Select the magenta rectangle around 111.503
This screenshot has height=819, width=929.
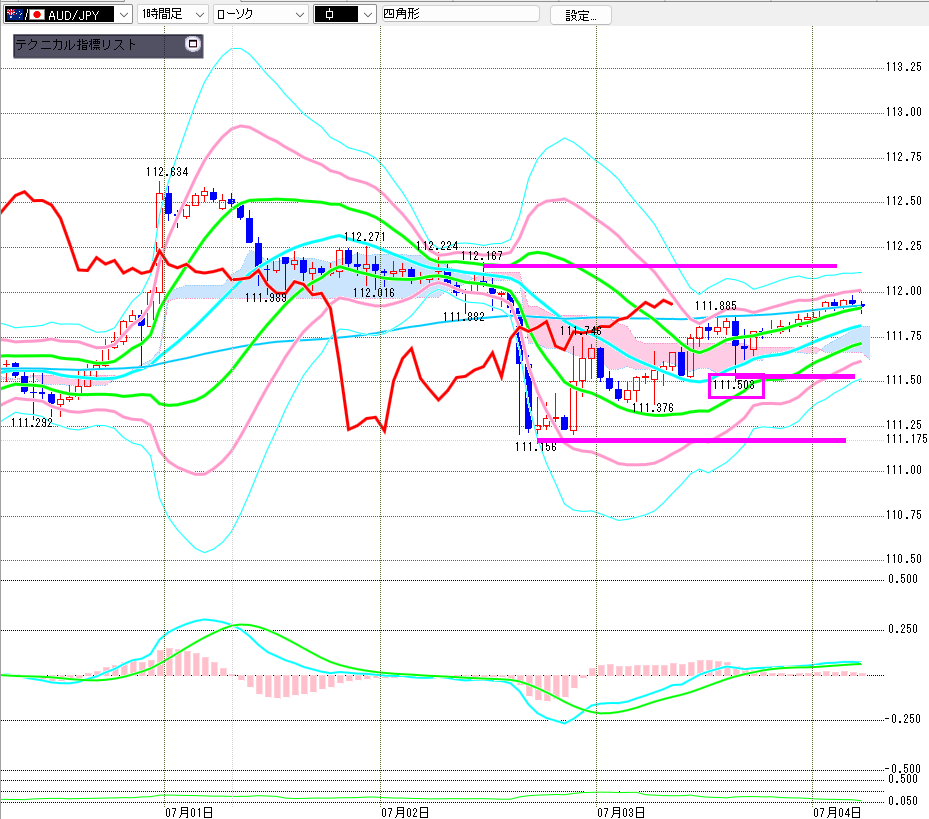(x=736, y=386)
